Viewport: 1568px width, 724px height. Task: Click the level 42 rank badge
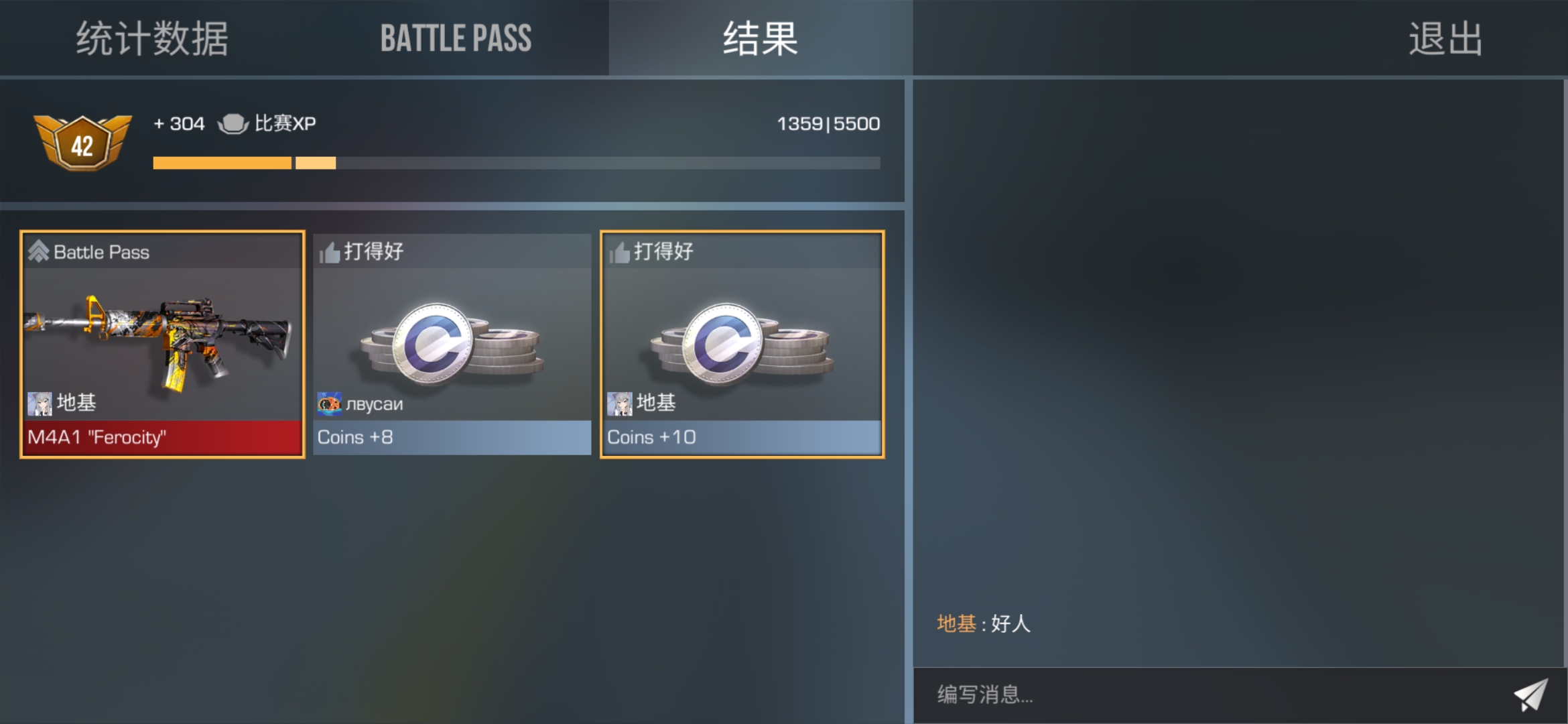(x=82, y=142)
